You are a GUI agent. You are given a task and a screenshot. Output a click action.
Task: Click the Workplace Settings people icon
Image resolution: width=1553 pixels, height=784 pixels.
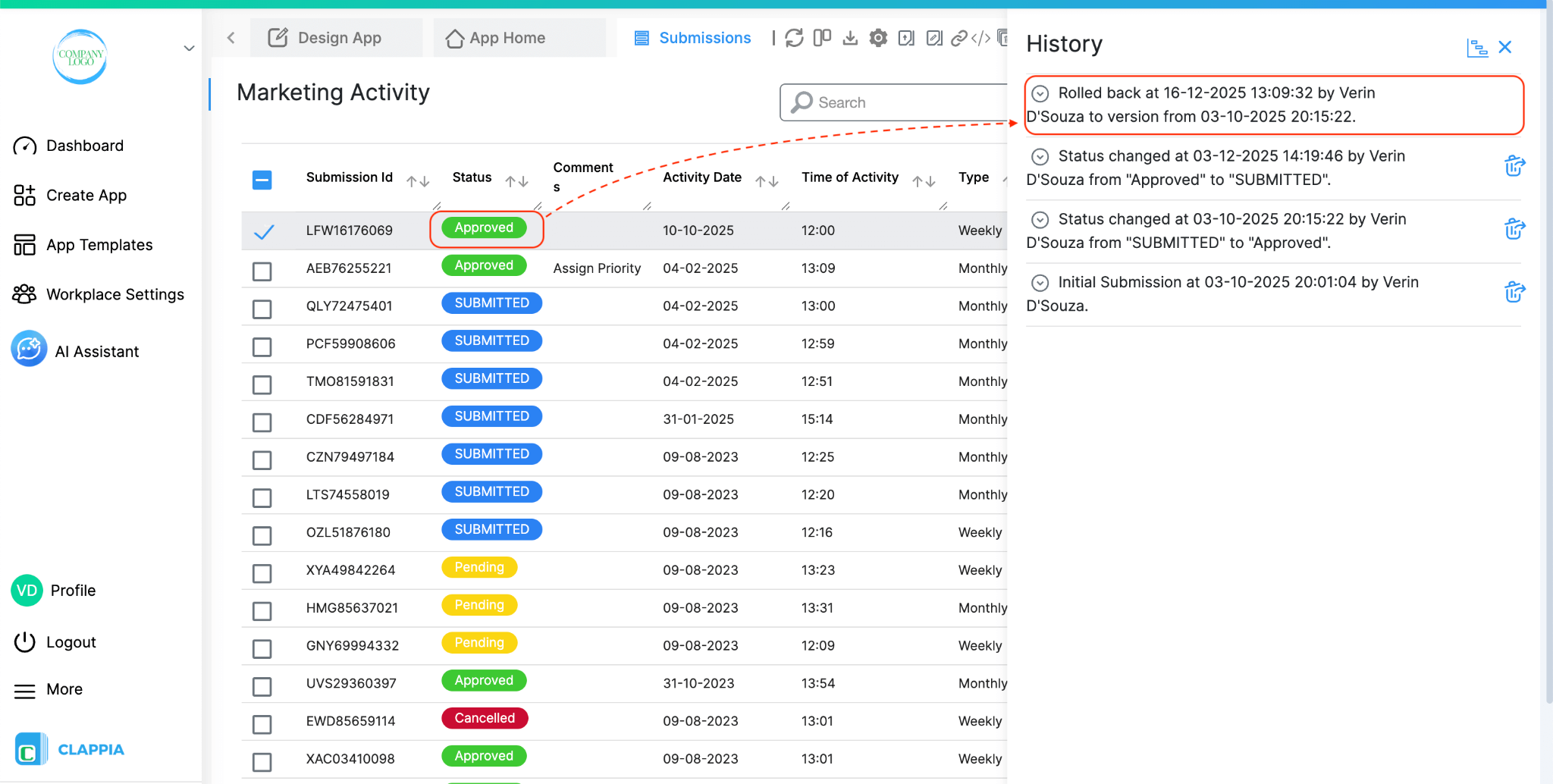point(25,294)
